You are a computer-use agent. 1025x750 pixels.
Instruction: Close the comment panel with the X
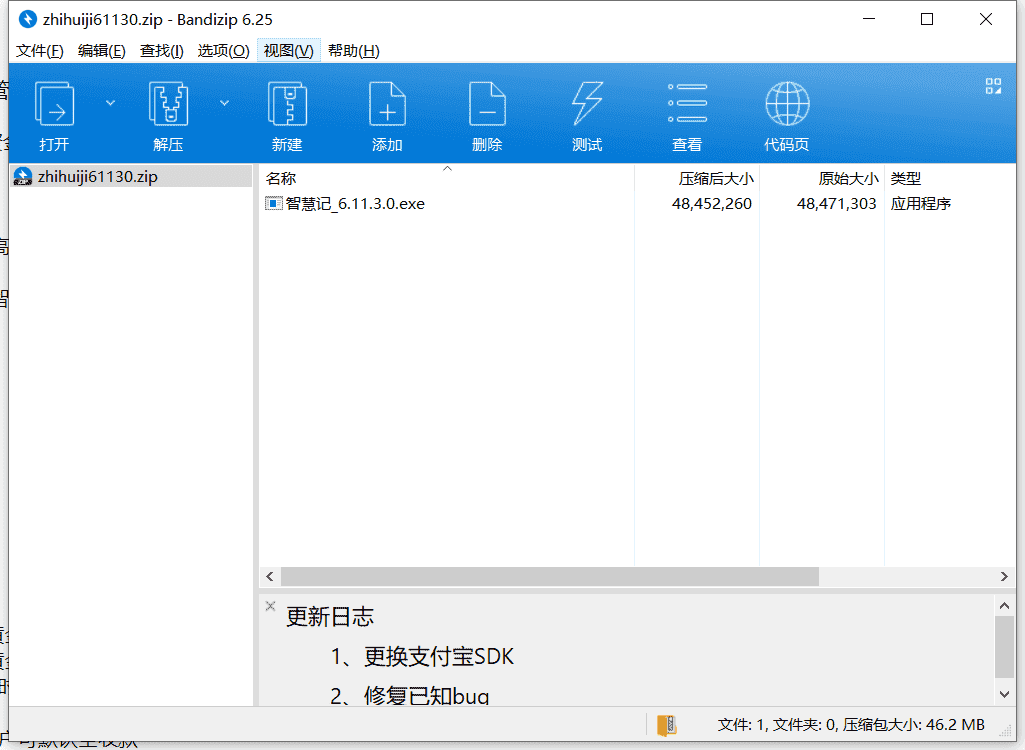271,606
